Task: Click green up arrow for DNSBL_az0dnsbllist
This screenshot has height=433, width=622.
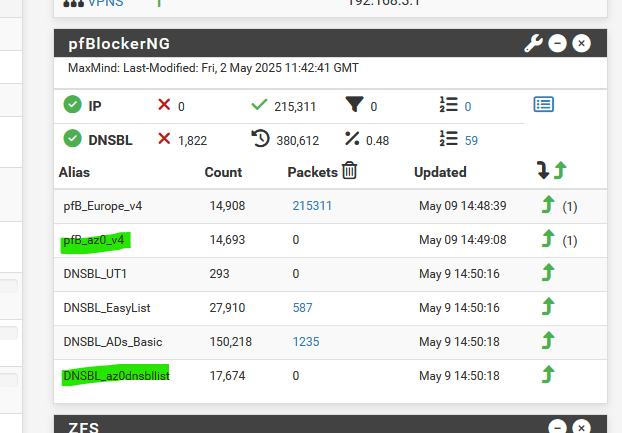Action: [548, 375]
